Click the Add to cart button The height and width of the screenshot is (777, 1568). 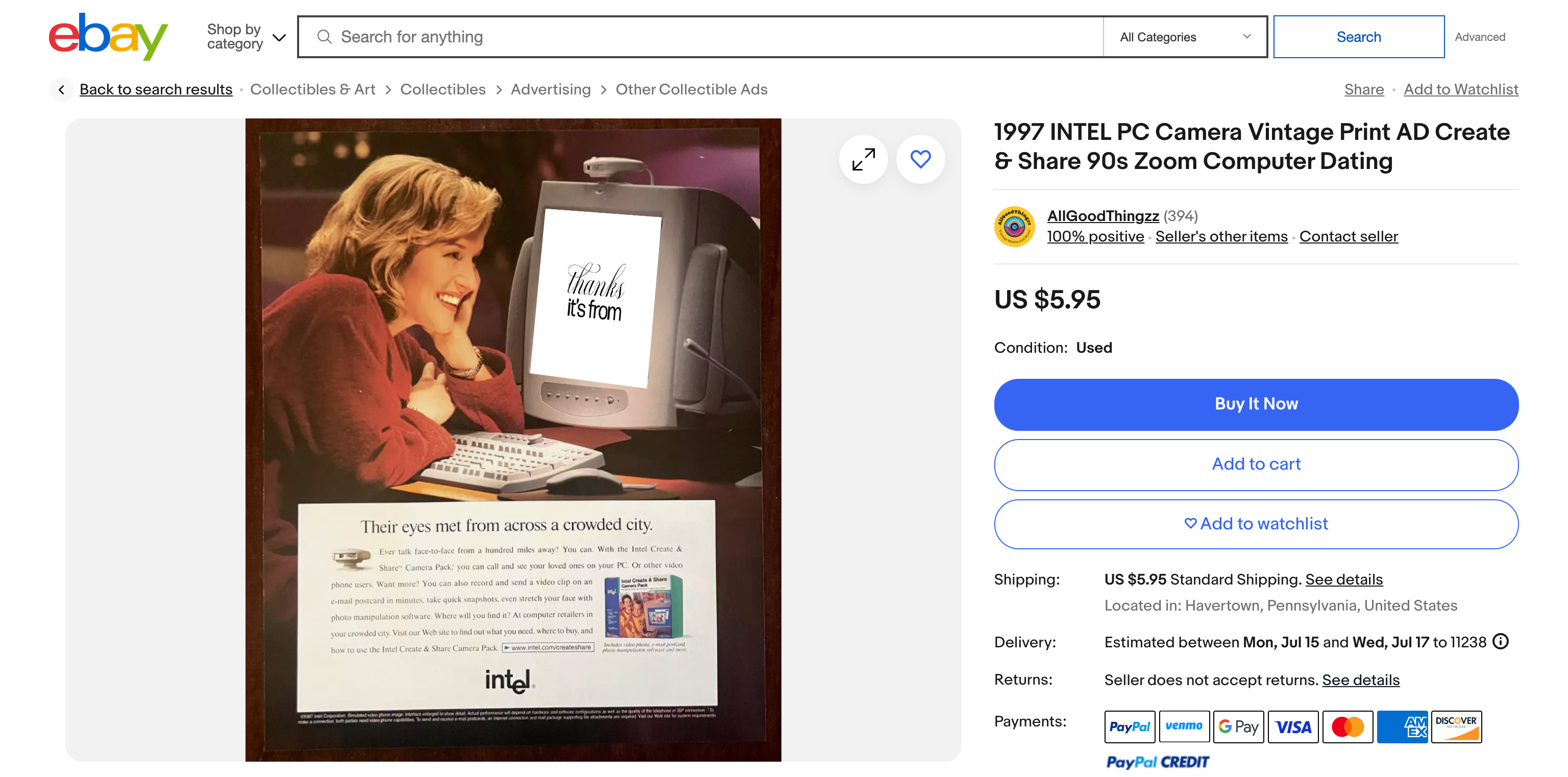pyautogui.click(x=1256, y=465)
